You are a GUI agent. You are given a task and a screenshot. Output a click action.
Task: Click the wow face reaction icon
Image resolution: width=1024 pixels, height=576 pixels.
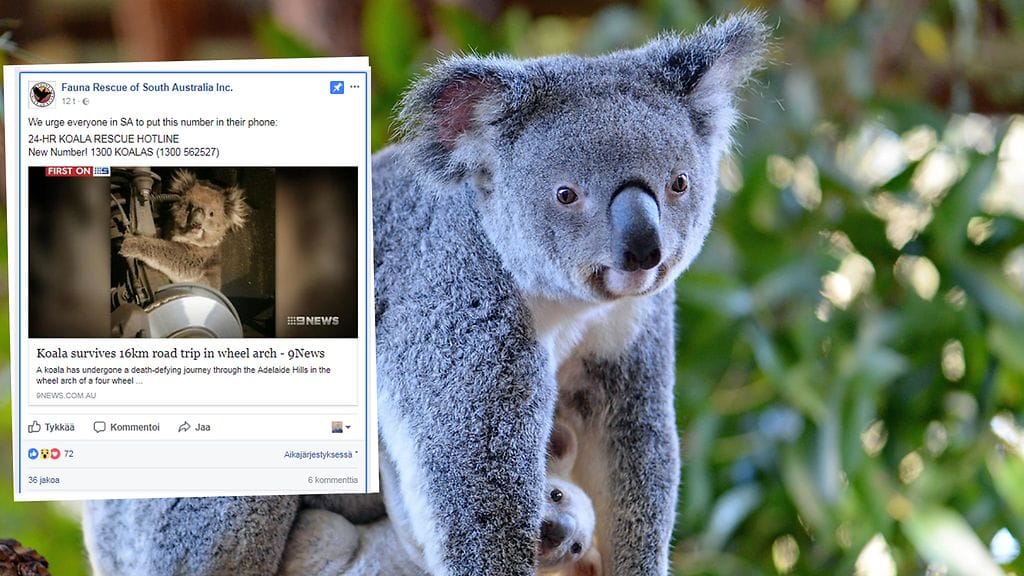coord(44,454)
